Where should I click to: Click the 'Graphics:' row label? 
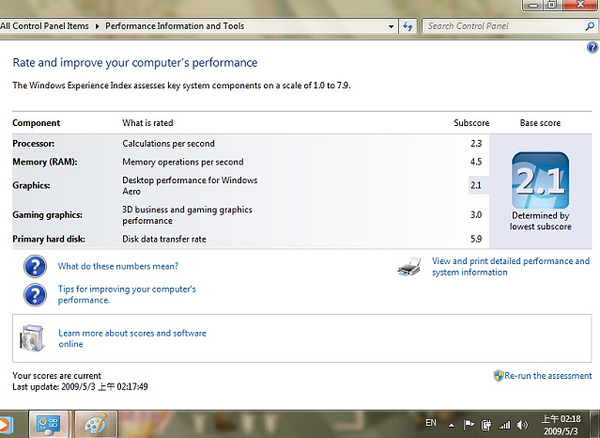pyautogui.click(x=31, y=186)
